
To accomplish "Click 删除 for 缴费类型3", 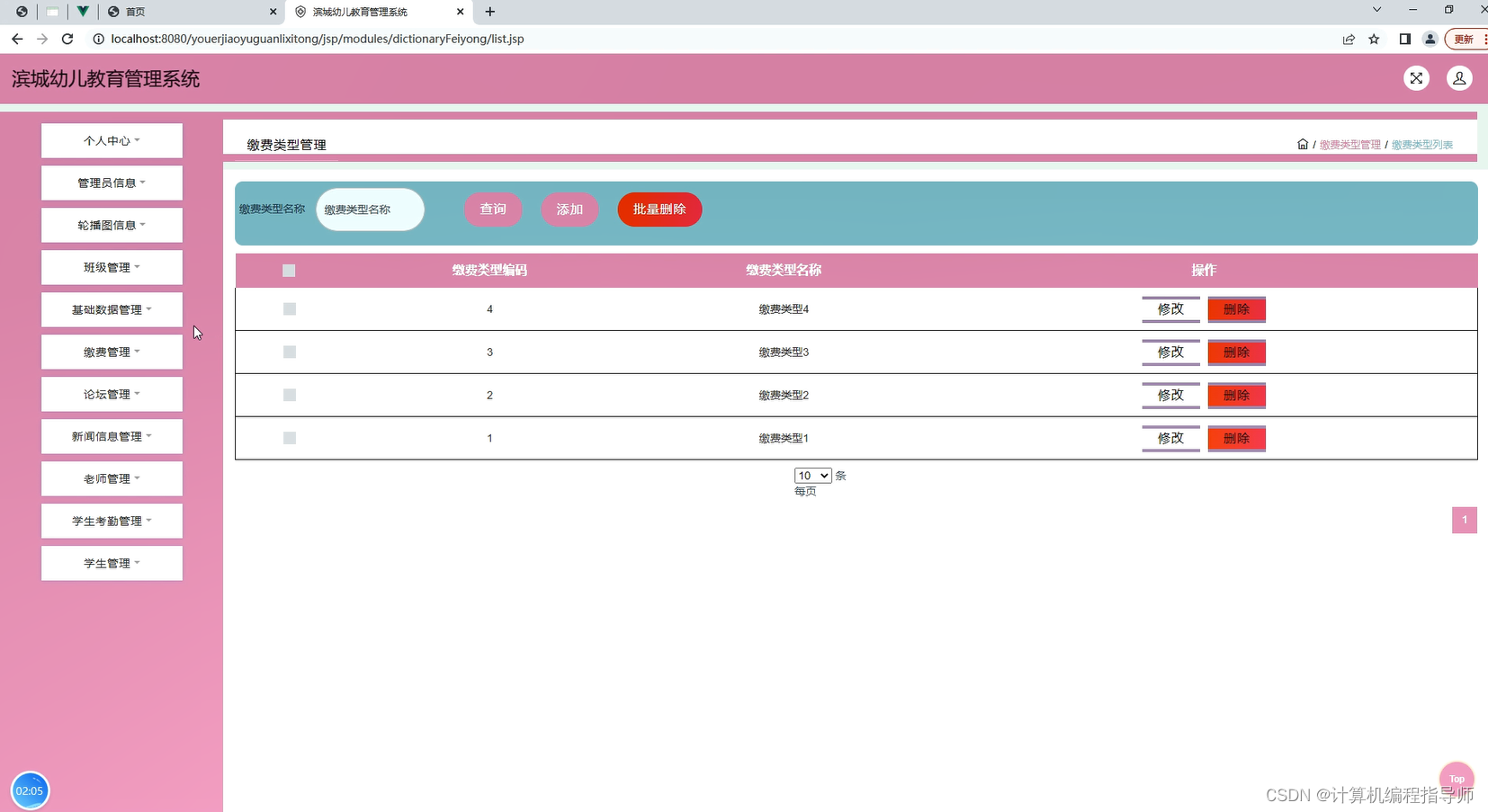I will pos(1237,352).
